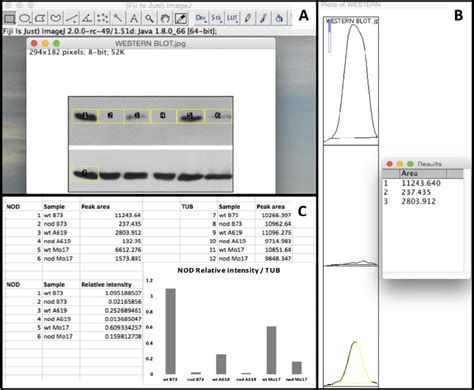Click lane 7 box on the tubulin band
474x390 pixels.
pyautogui.click(x=85, y=173)
